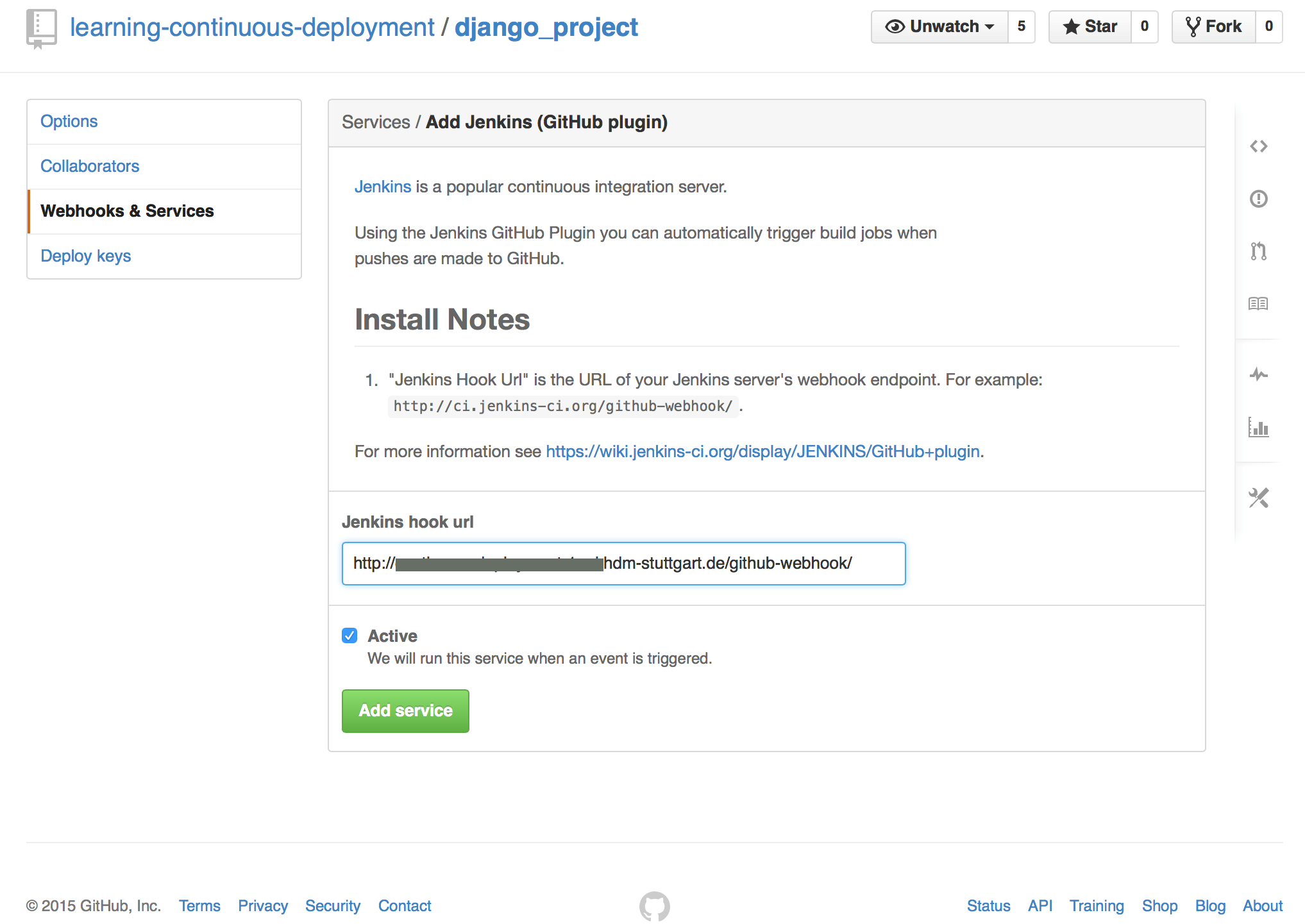Image resolution: width=1305 pixels, height=924 pixels.
Task: Click the repository book icon
Action: (41, 28)
